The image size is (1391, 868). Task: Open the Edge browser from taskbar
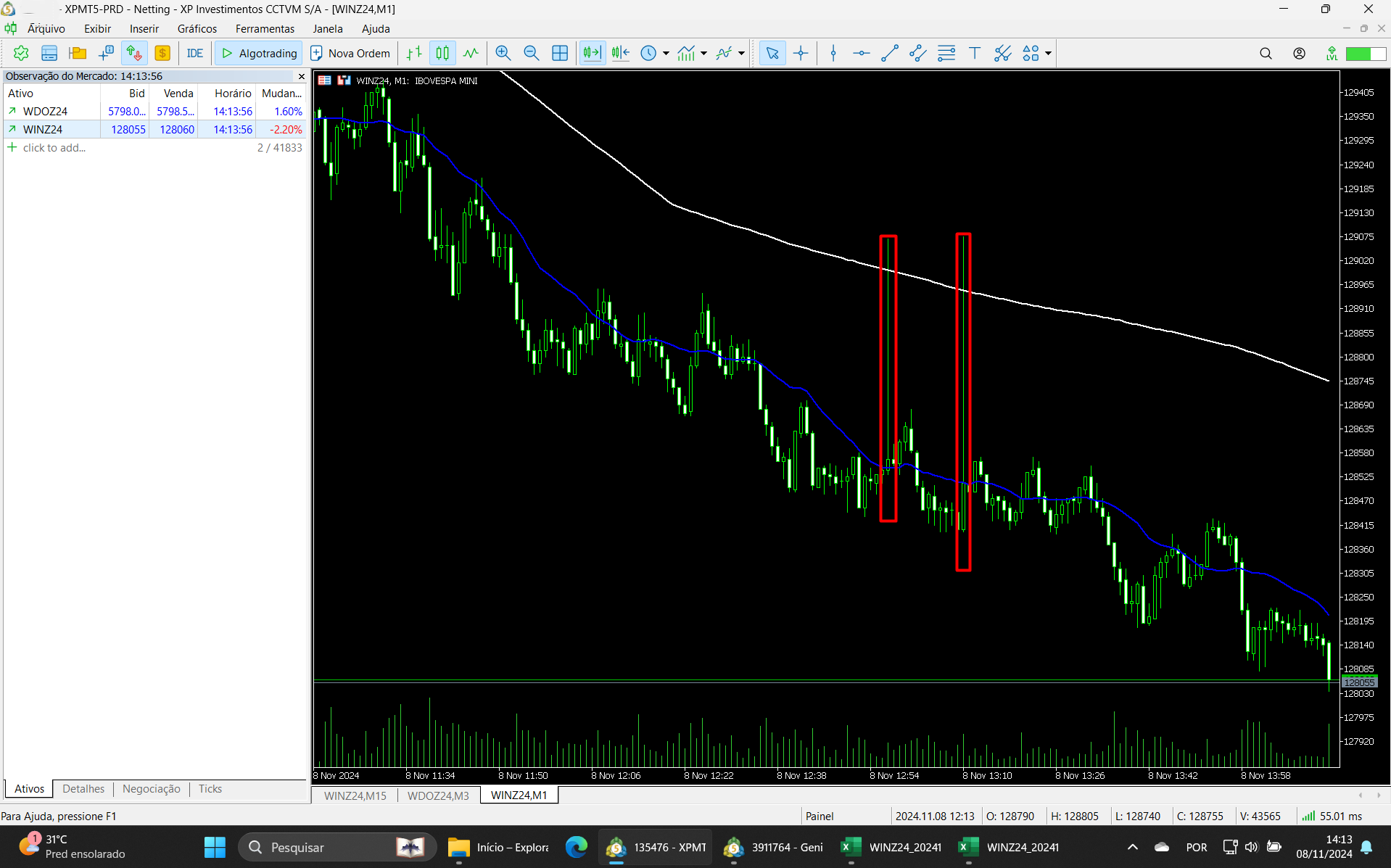(577, 847)
